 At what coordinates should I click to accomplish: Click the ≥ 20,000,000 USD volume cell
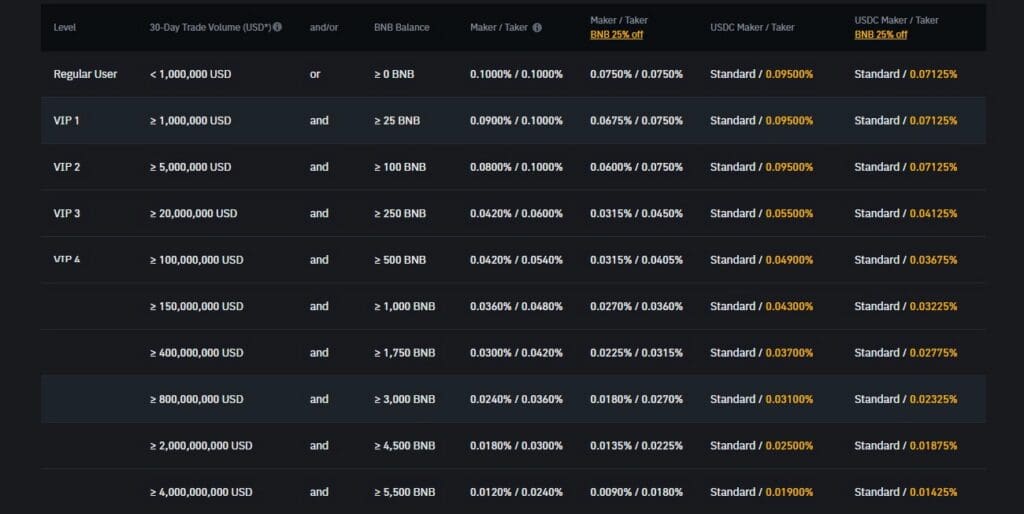[193, 214]
